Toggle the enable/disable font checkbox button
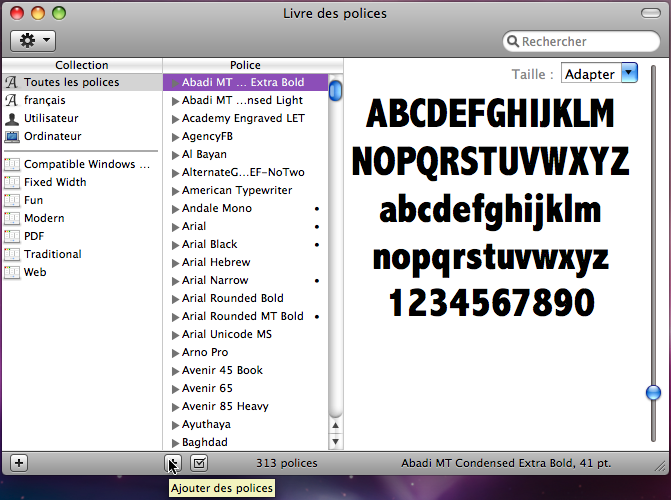This screenshot has height=500, width=671. pos(199,462)
